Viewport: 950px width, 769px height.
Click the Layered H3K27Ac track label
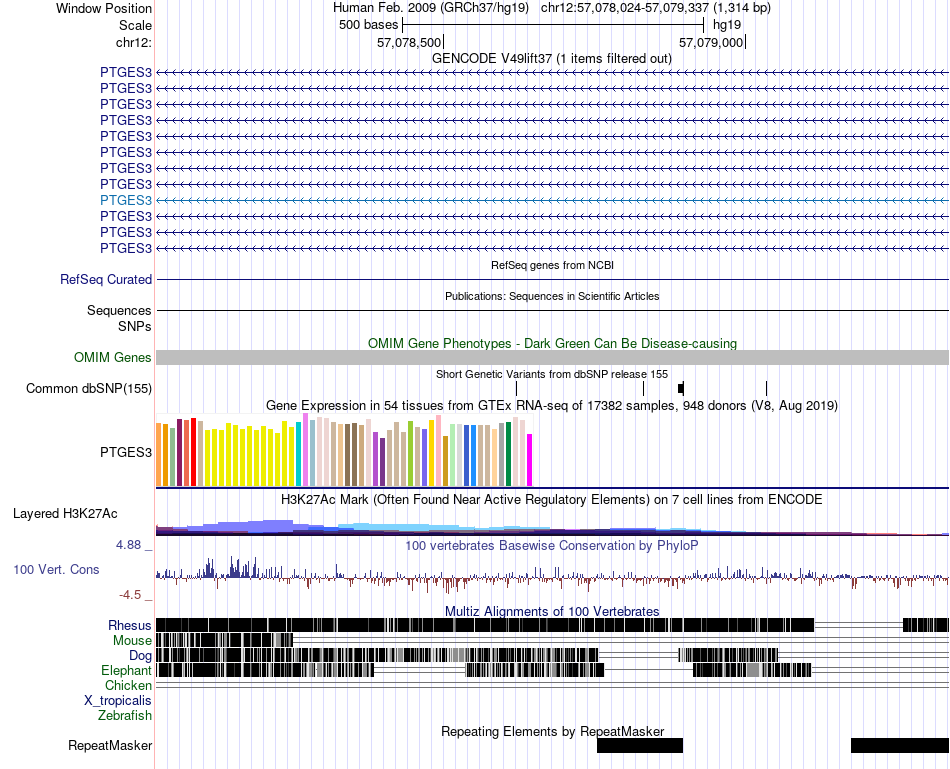(x=65, y=514)
